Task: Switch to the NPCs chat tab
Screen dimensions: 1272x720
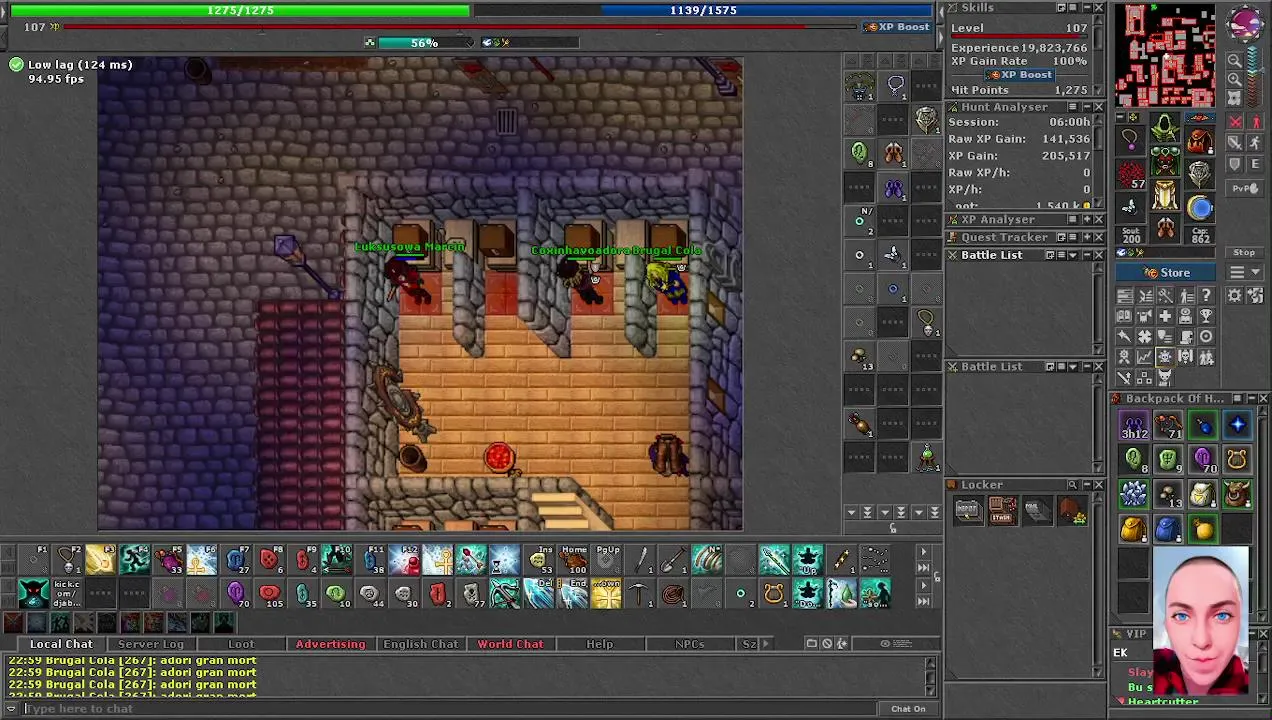Action: coord(689,644)
